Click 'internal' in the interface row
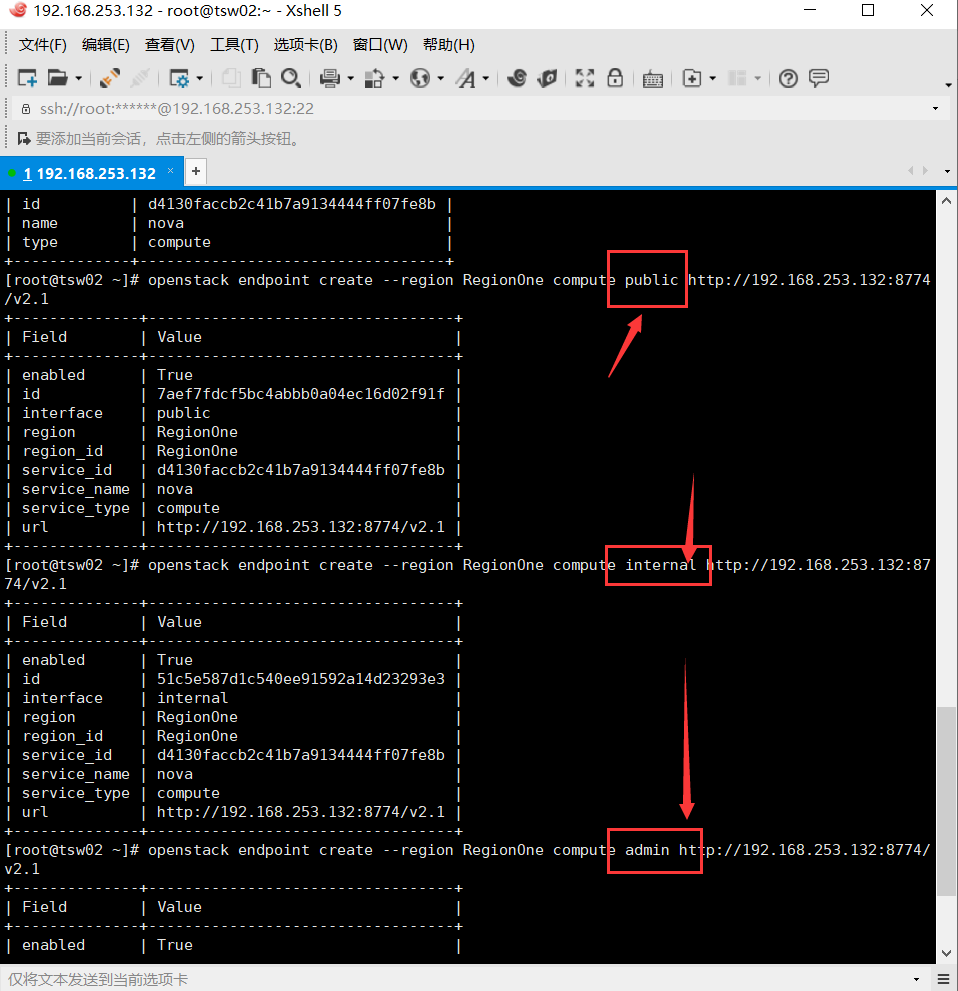Screen dimensions: 958x991 [193, 698]
